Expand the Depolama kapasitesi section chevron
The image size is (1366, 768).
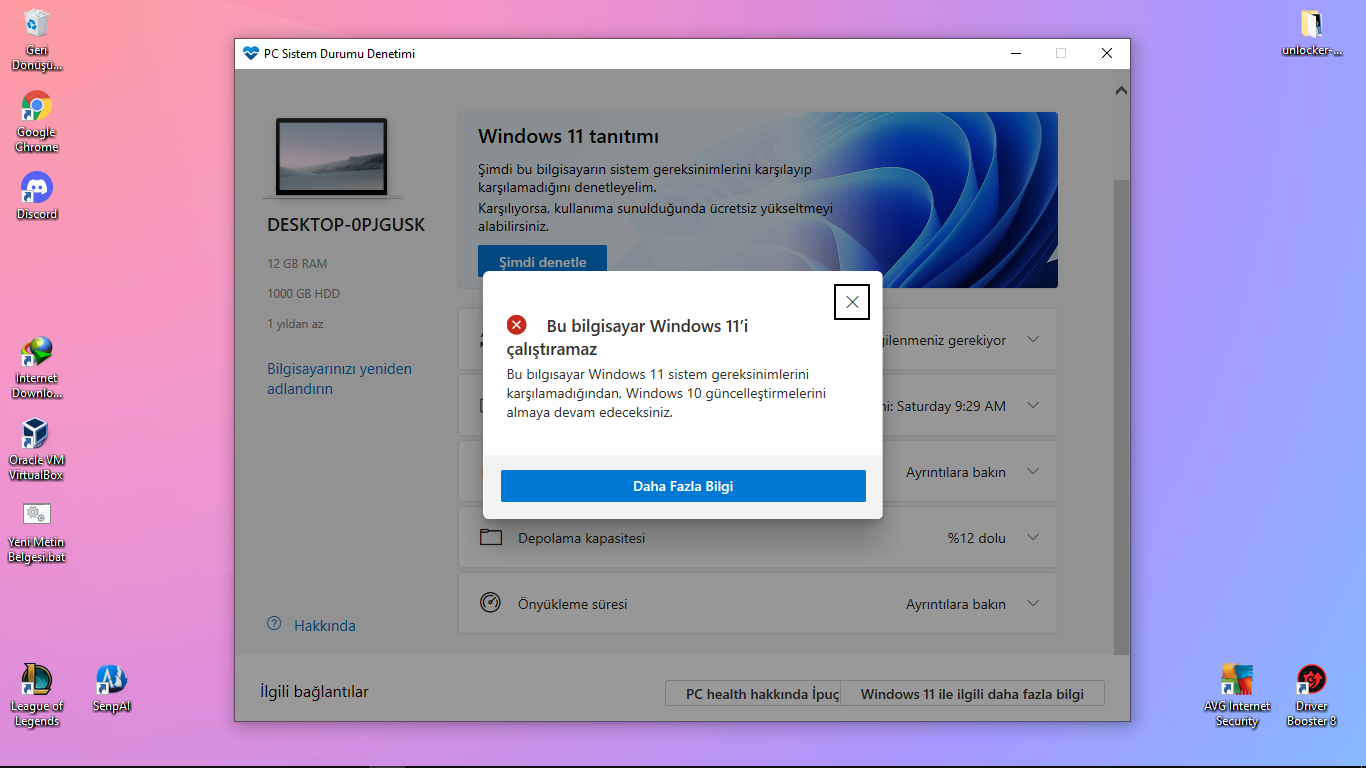point(1034,538)
